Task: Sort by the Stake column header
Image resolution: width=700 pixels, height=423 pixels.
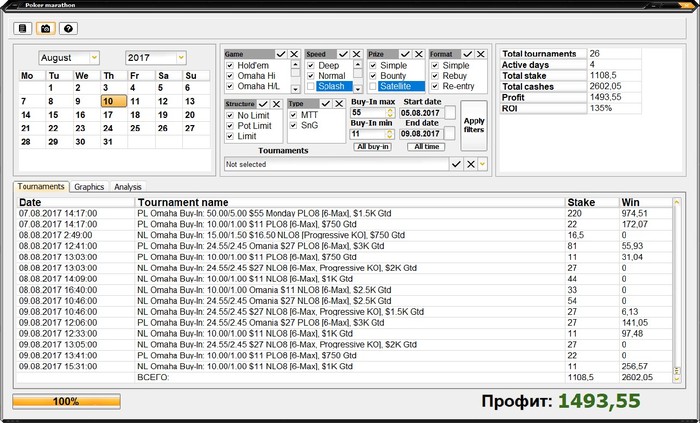Action: point(592,203)
